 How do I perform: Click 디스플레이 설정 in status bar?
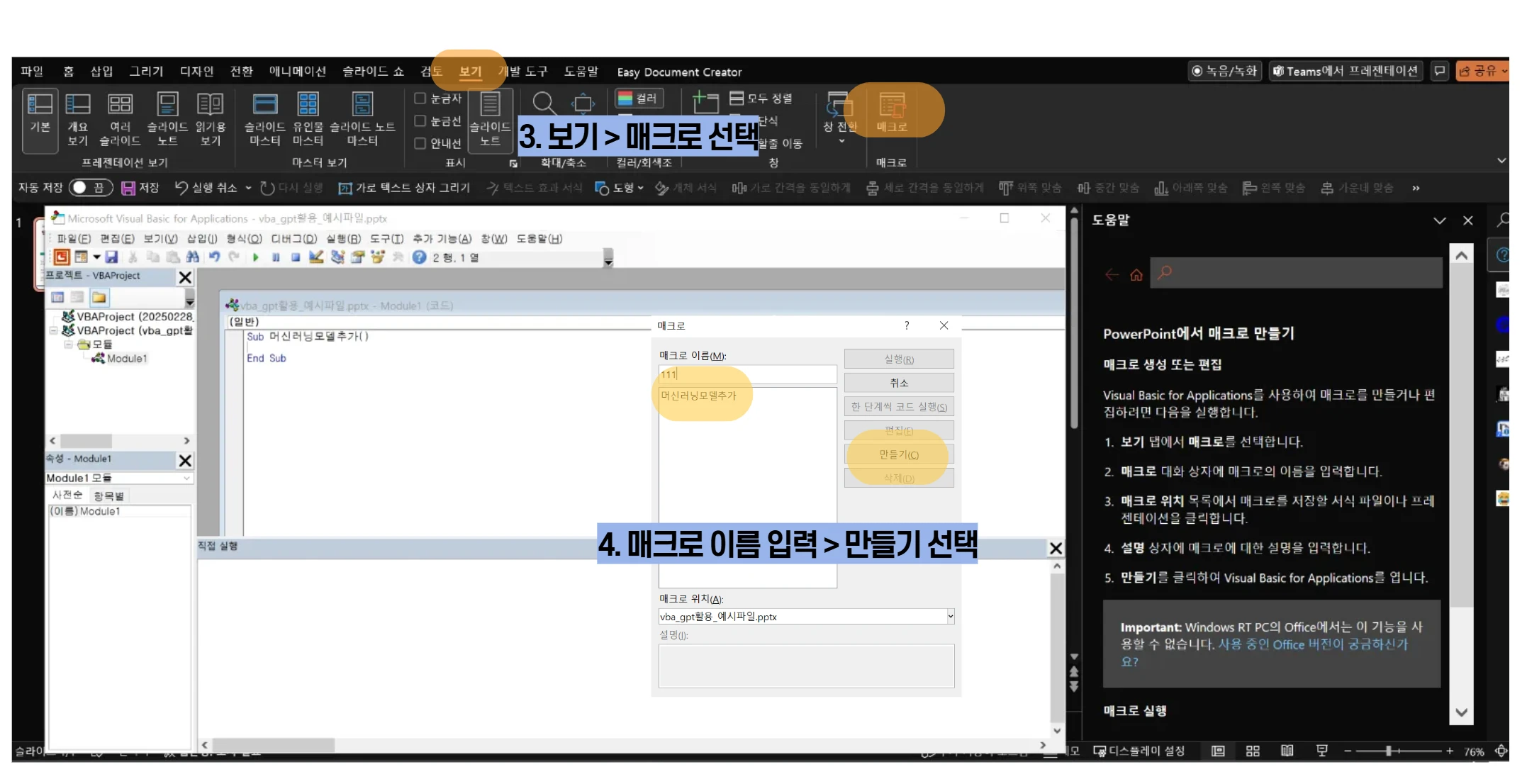(1139, 751)
